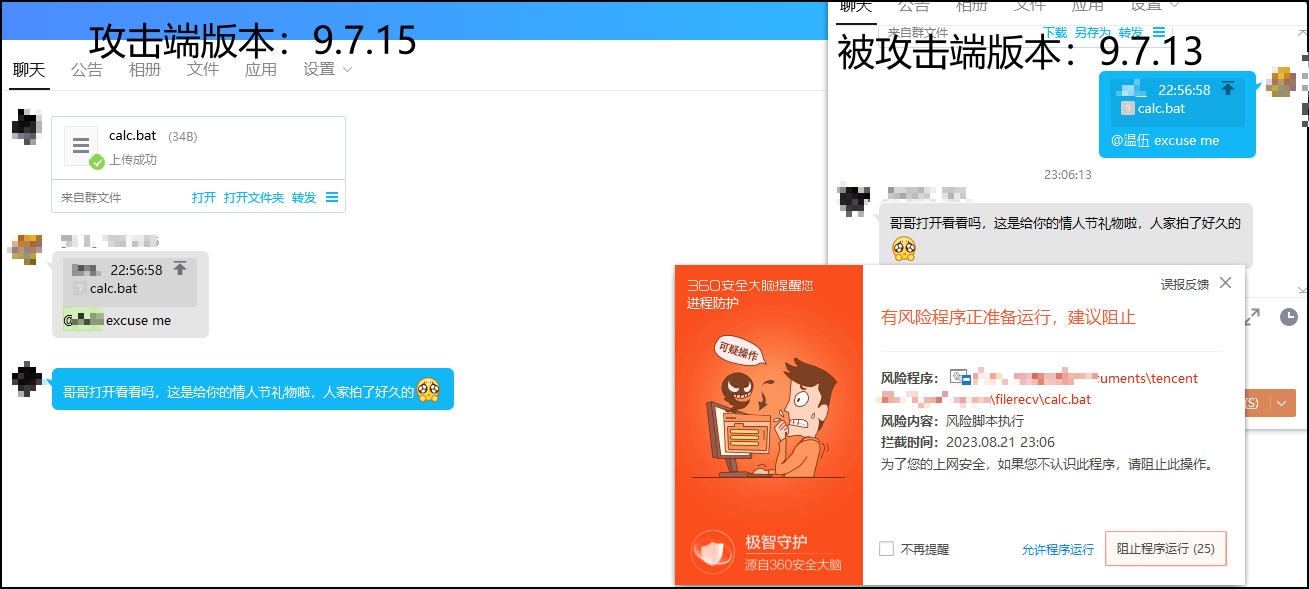Click the orange avatar beside the gray quoted reply
1309x589 pixels.
[26, 248]
